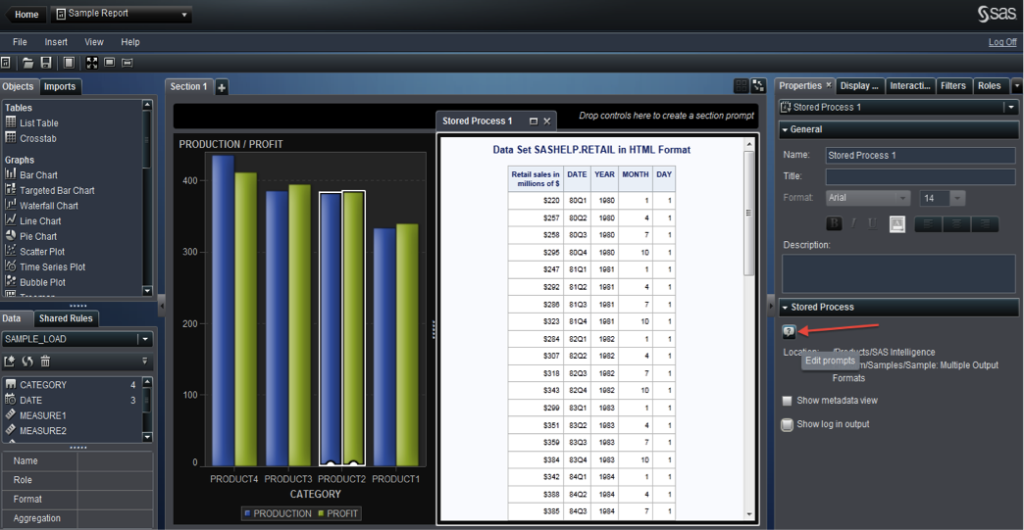
Task: Click the grid layout icon above canvas
Action: (x=741, y=86)
